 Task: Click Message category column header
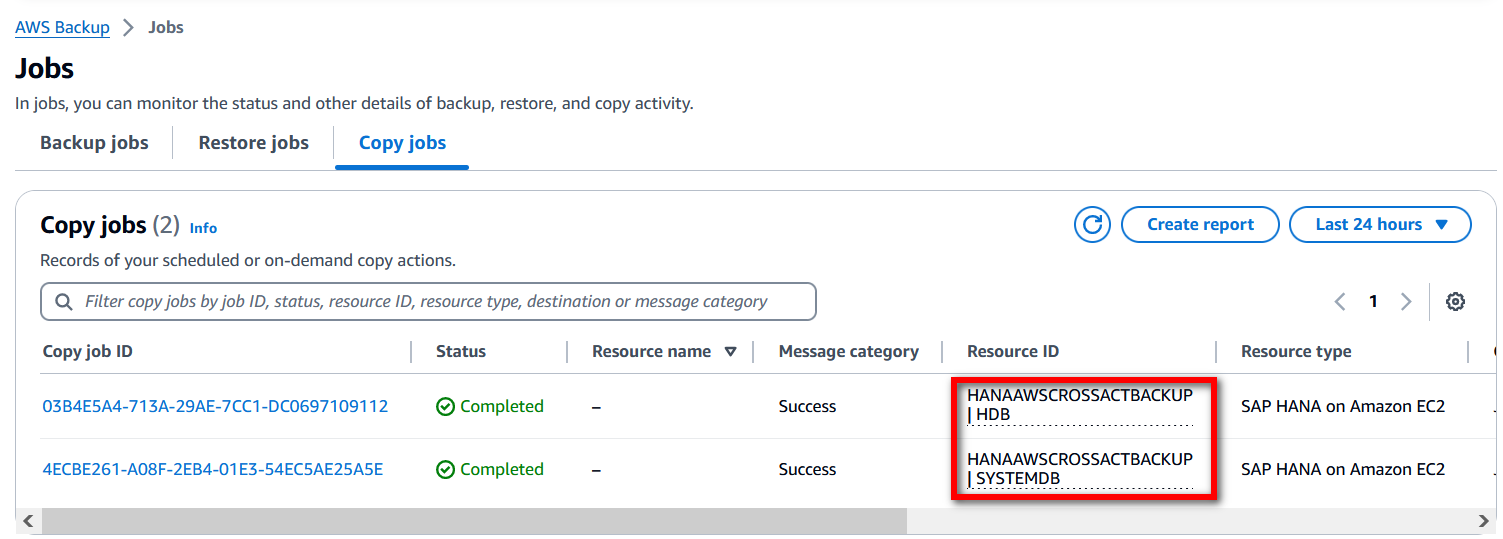click(849, 352)
